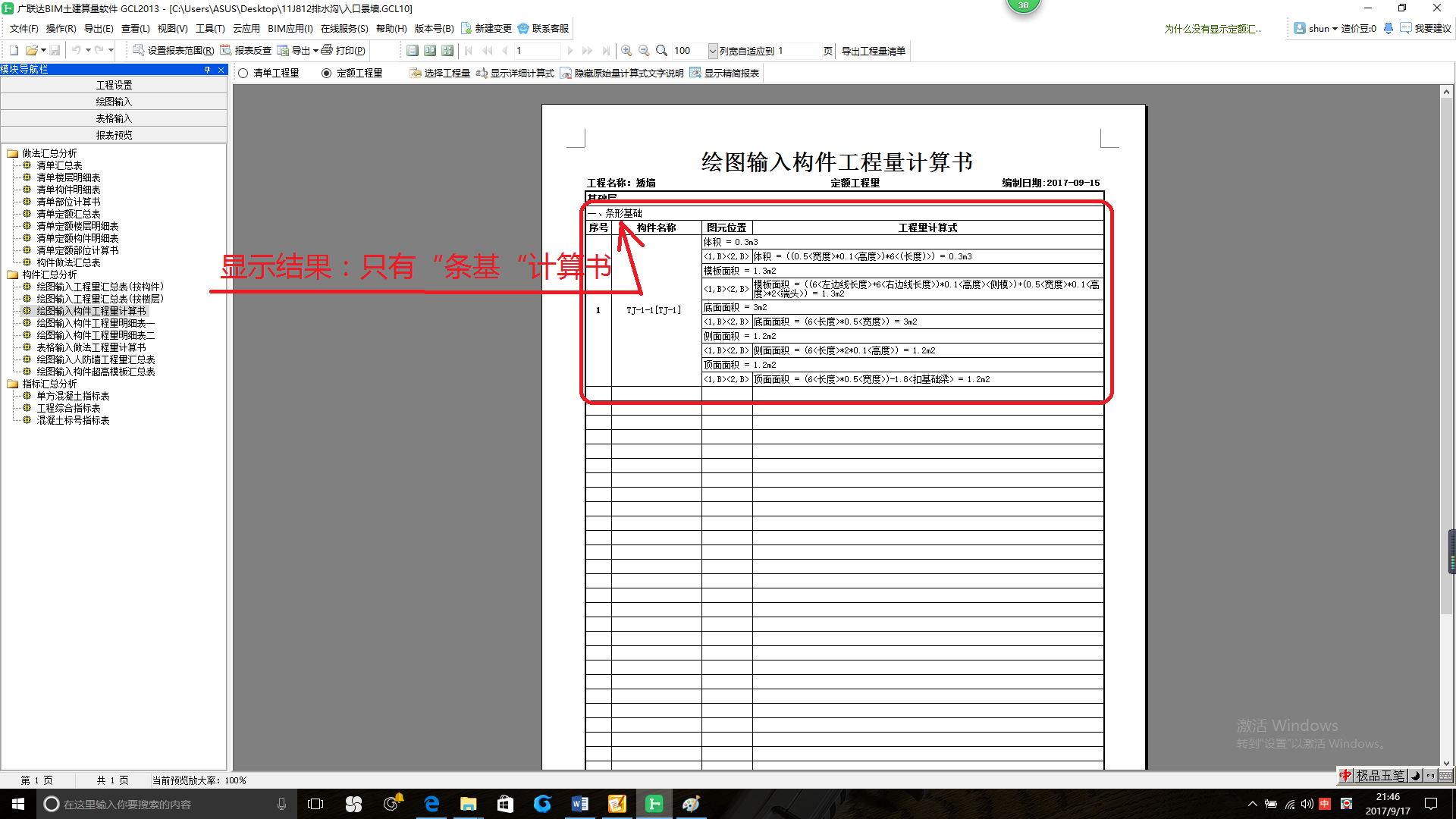This screenshot has width=1456, height=819.
Task: Open the 文件(F) menu
Action: [24, 28]
